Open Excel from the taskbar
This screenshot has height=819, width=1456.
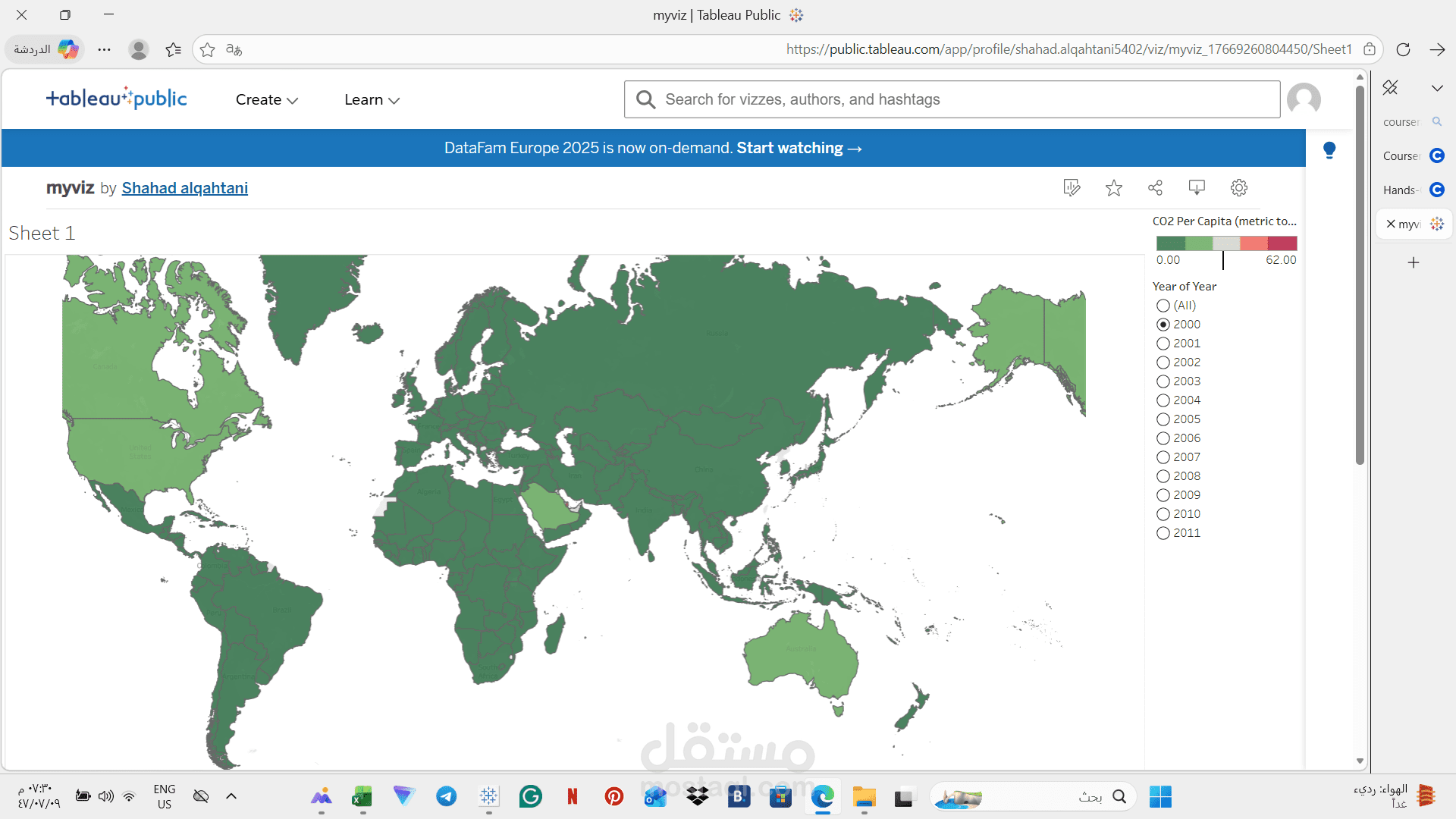362,796
